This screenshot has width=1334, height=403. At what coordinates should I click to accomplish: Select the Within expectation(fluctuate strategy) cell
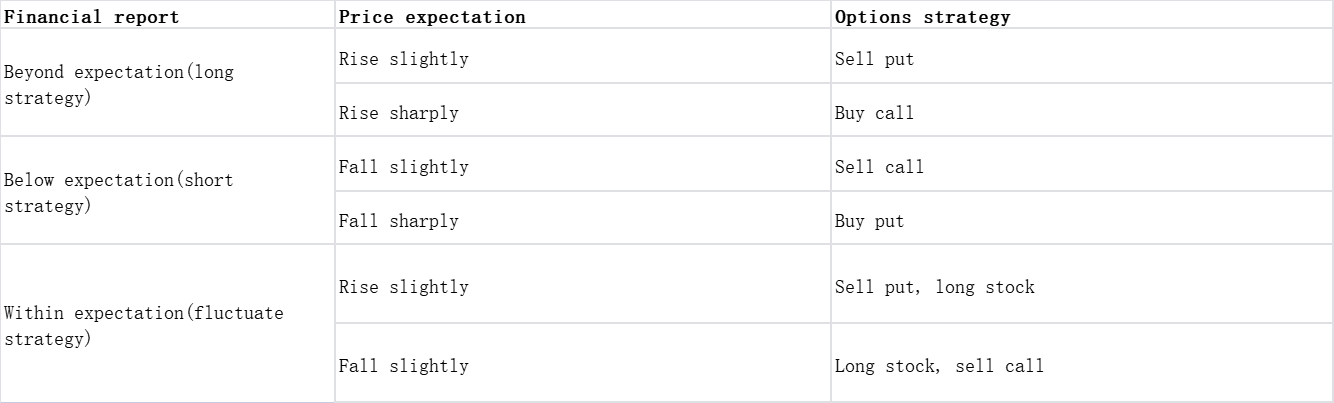tap(143, 326)
